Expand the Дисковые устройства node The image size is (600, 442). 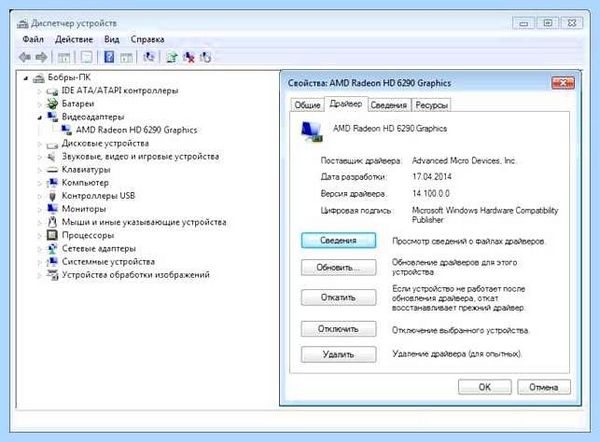click(39, 144)
